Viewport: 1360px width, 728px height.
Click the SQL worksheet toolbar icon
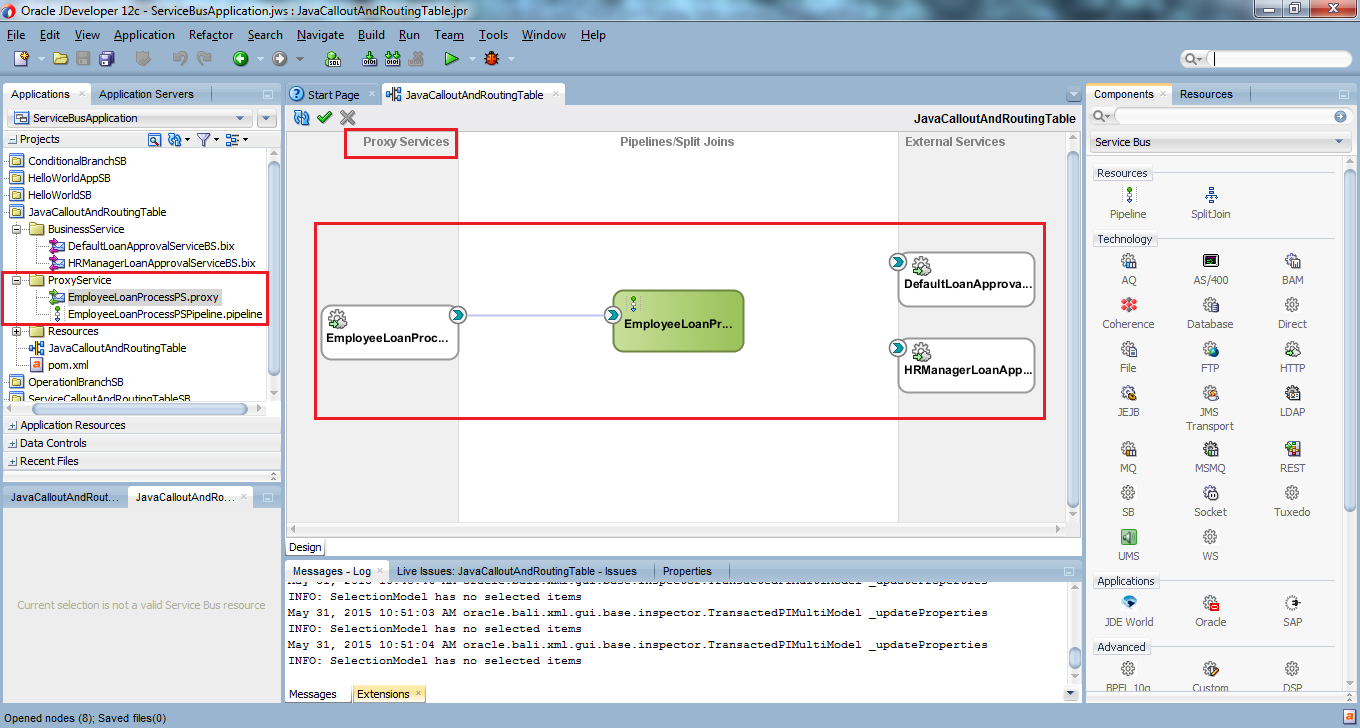[x=334, y=59]
